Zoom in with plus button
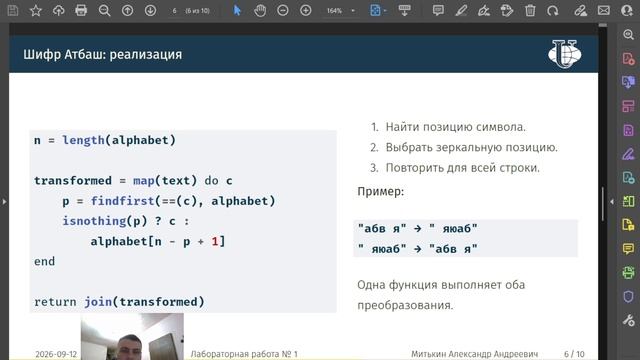This screenshot has width=640, height=360. coord(305,10)
